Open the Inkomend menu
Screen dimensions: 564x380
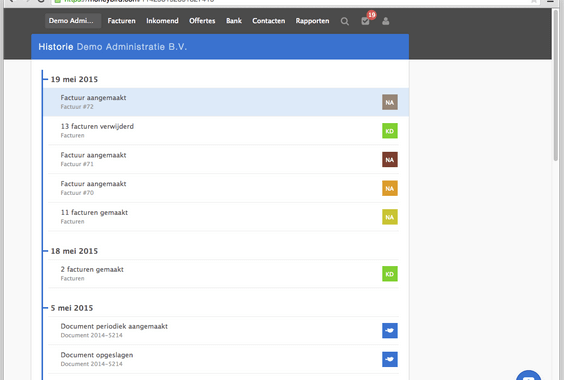(x=162, y=21)
